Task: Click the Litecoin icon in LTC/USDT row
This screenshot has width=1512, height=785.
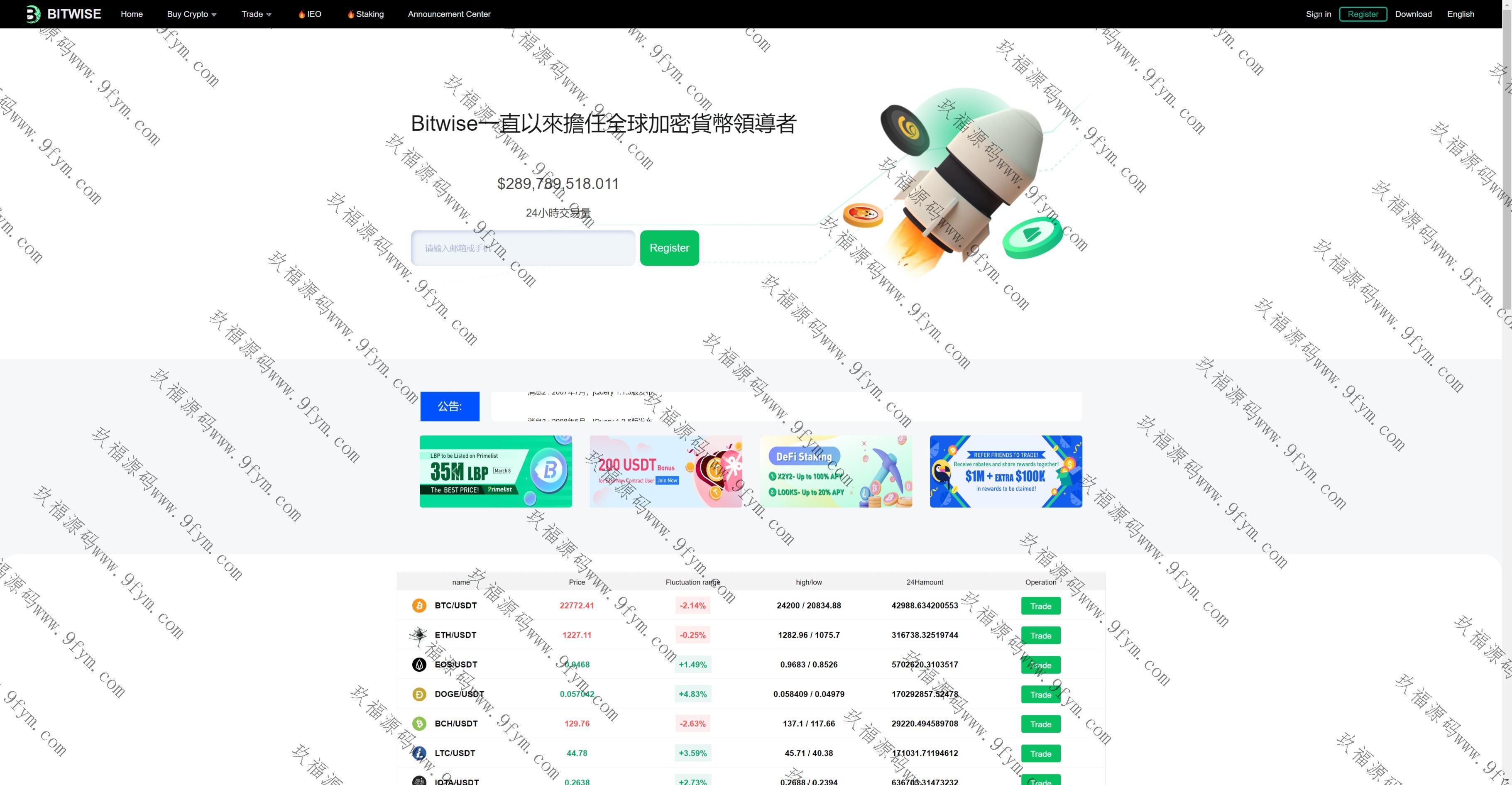Action: [x=419, y=753]
